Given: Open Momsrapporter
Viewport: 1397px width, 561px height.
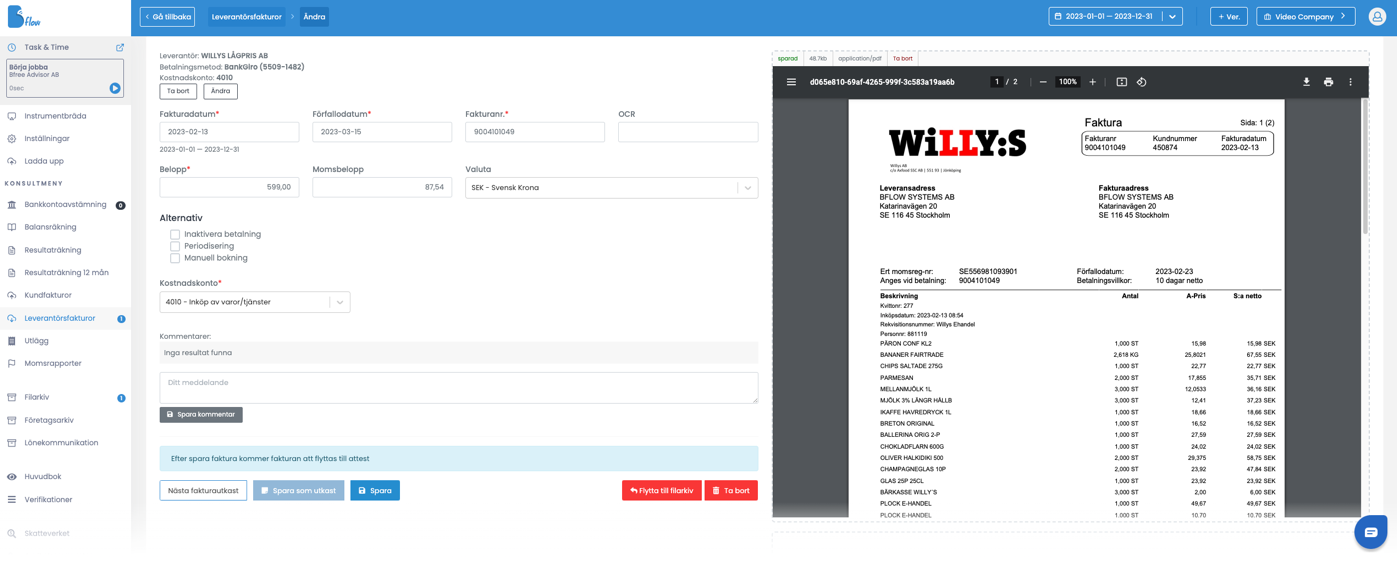Looking at the screenshot, I should [53, 363].
